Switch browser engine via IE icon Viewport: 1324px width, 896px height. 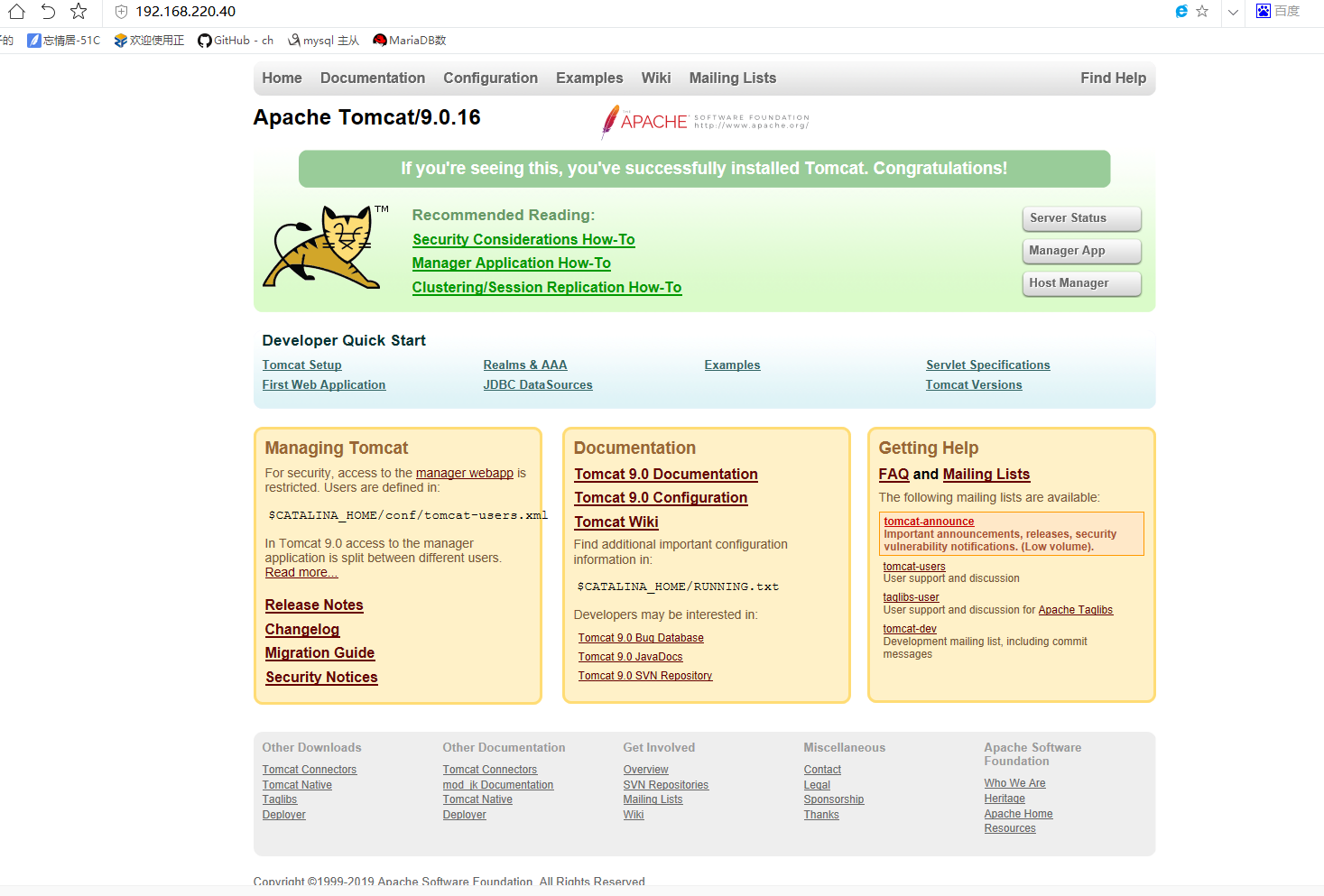coord(1181,11)
